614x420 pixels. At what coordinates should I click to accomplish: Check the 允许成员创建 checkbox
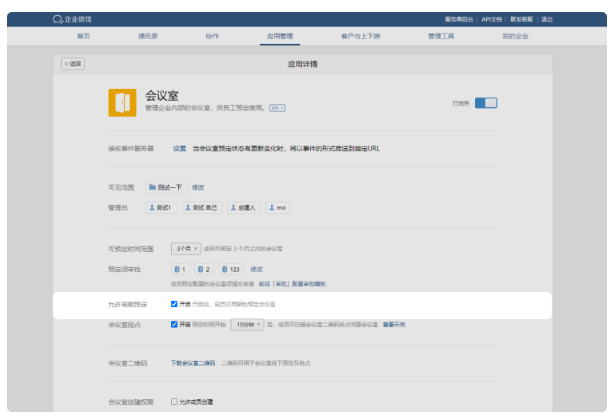[174, 401]
